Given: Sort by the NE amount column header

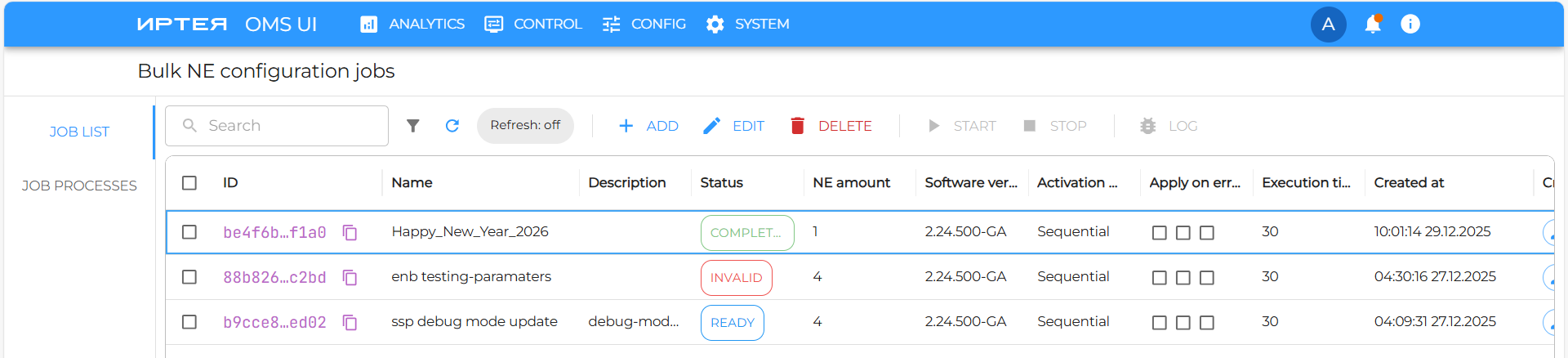Looking at the screenshot, I should coord(851,183).
